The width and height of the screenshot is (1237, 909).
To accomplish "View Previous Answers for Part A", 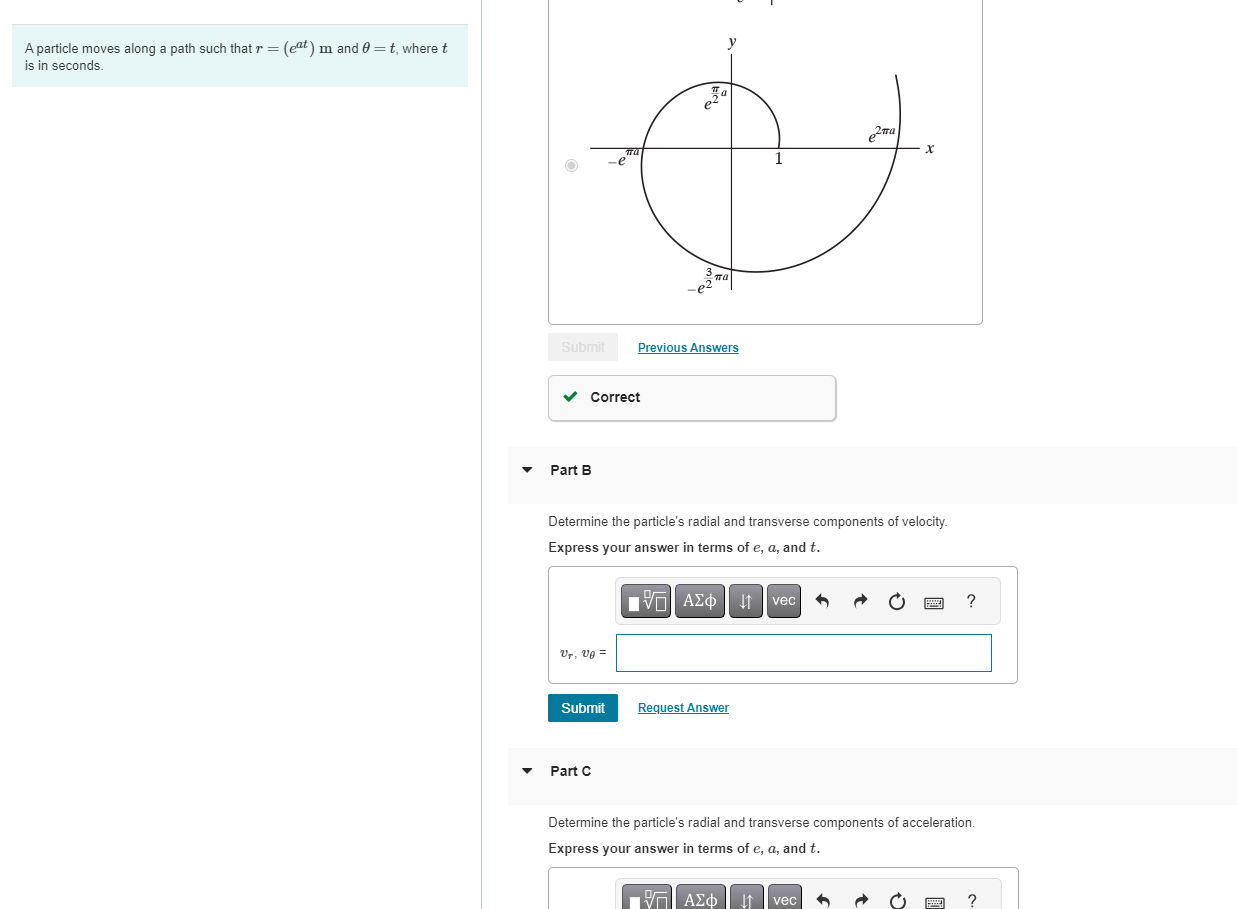I will [688, 348].
